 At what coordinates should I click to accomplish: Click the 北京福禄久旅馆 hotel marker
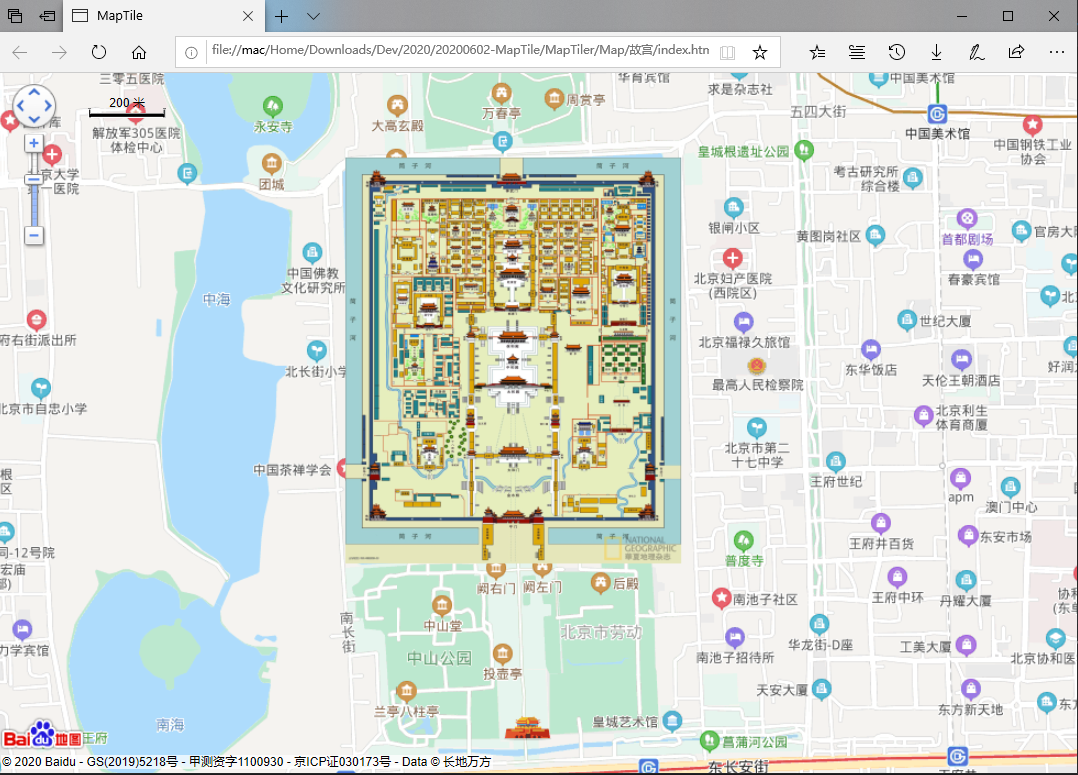tap(743, 322)
